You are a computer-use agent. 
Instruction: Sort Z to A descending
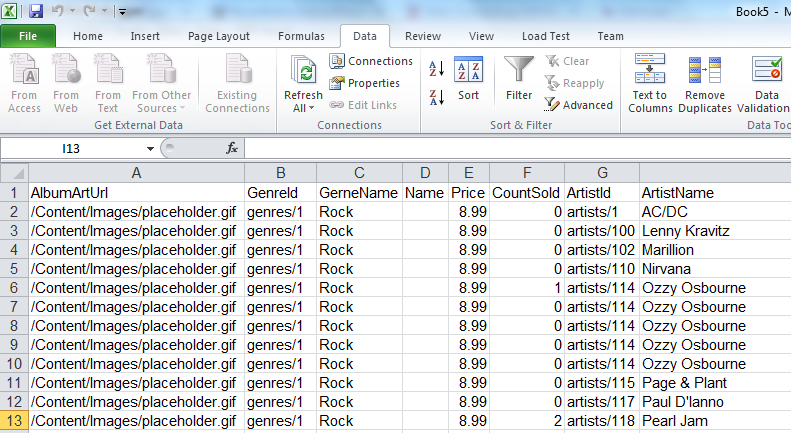coord(436,97)
